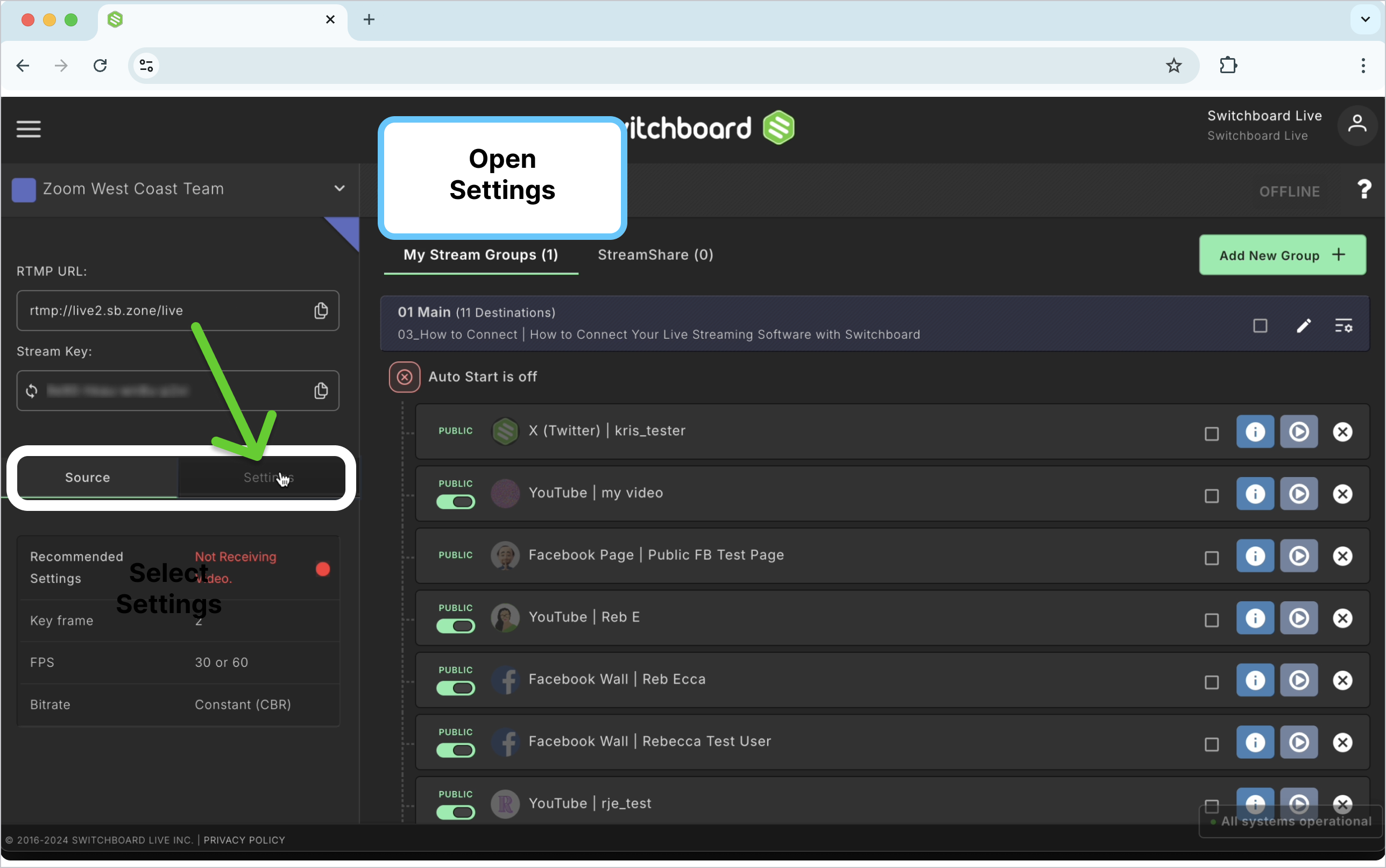Click the Auto Start off icon
1386x868 pixels.
[404, 377]
